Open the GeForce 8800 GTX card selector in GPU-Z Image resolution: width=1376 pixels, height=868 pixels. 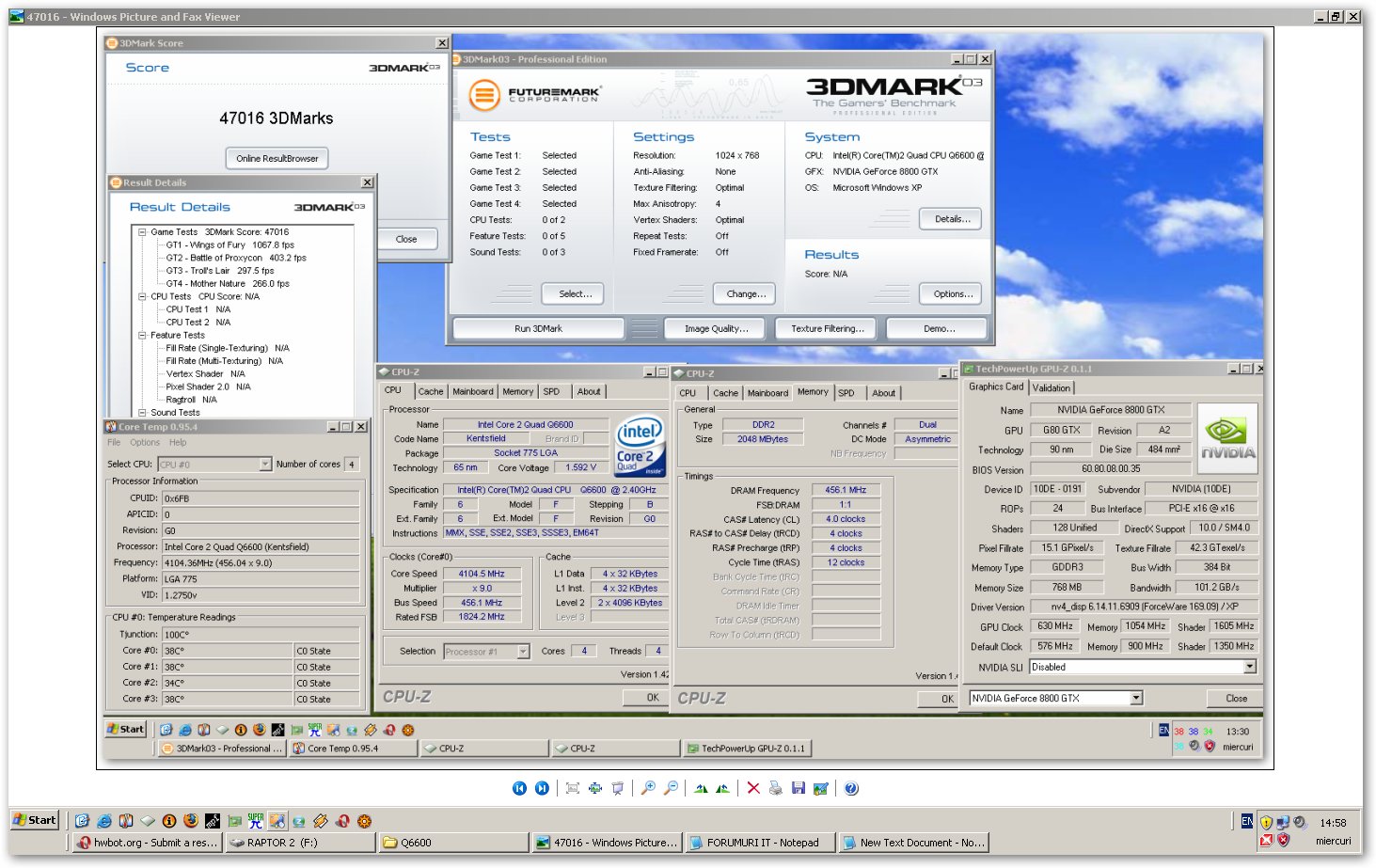point(1136,698)
